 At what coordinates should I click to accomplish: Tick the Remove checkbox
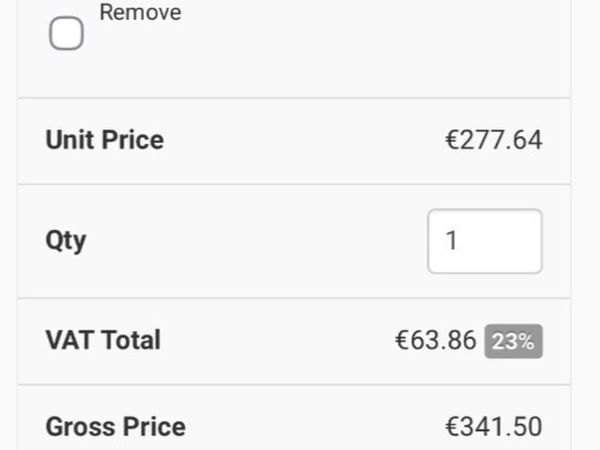(x=66, y=35)
